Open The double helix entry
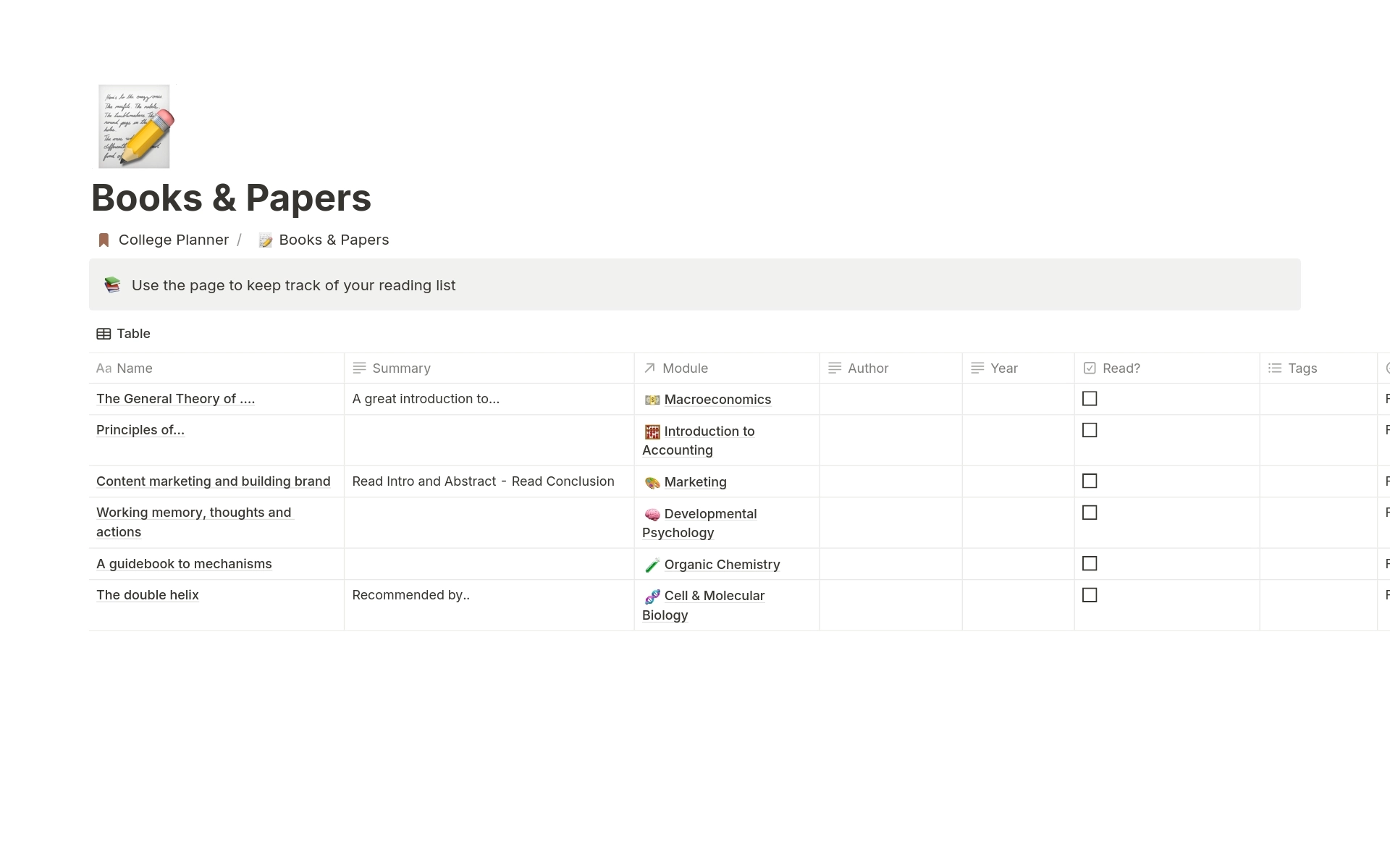Screen dimensions: 1390x868 [146, 595]
